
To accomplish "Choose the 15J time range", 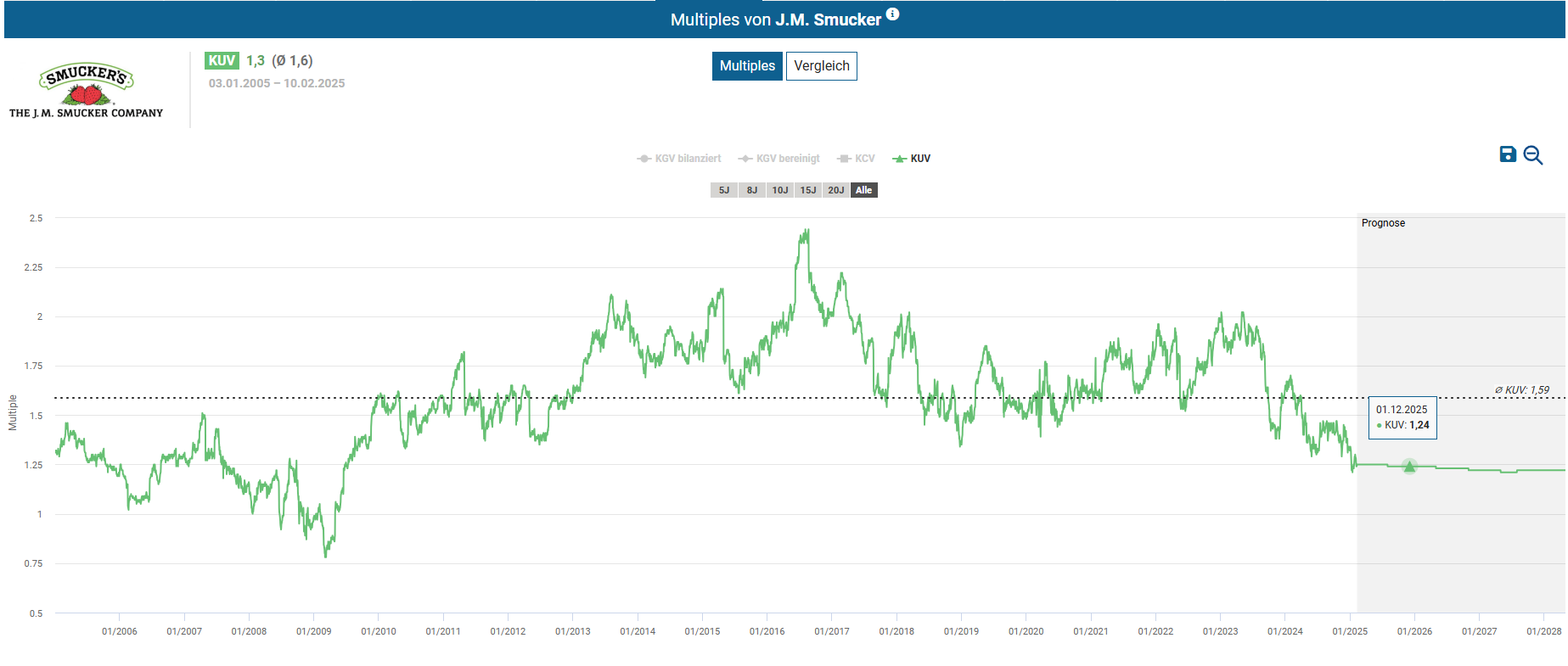I will click(808, 190).
